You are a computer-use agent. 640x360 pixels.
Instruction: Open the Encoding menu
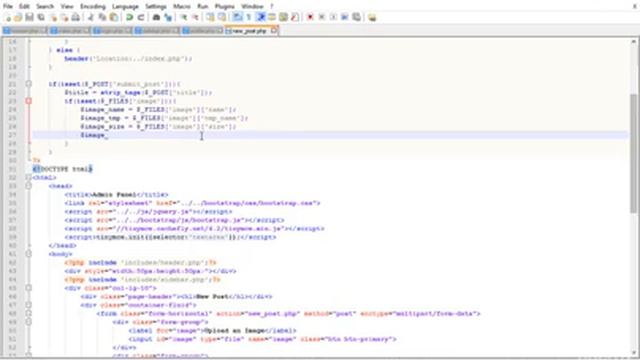(93, 6)
